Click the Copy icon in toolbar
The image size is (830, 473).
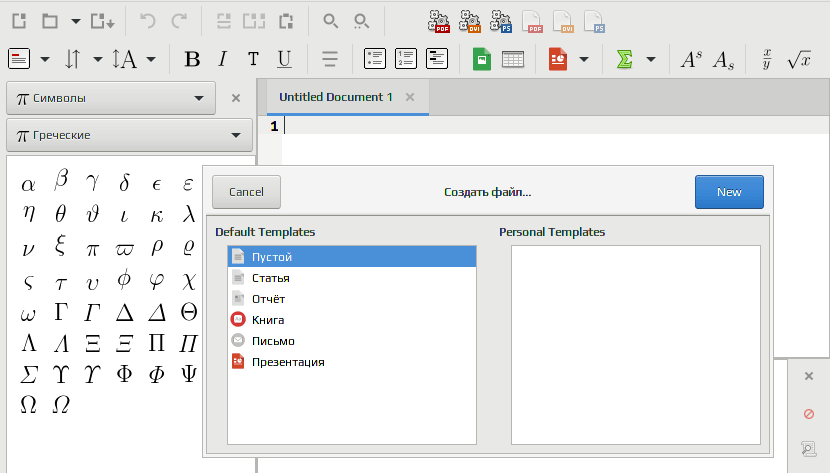[x=254, y=21]
